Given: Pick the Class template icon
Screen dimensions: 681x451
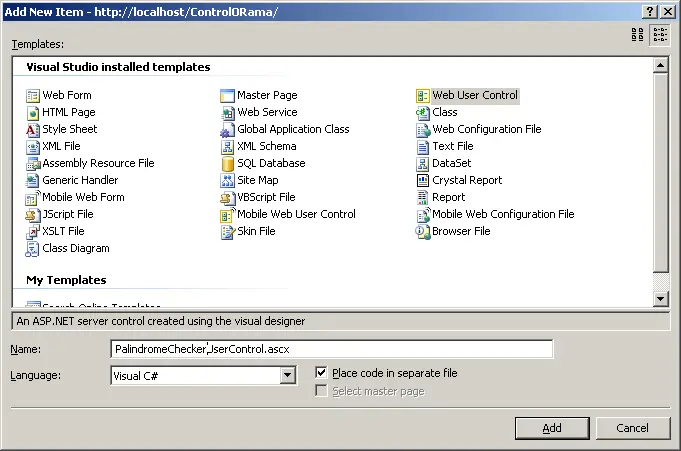Looking at the screenshot, I should [x=423, y=113].
